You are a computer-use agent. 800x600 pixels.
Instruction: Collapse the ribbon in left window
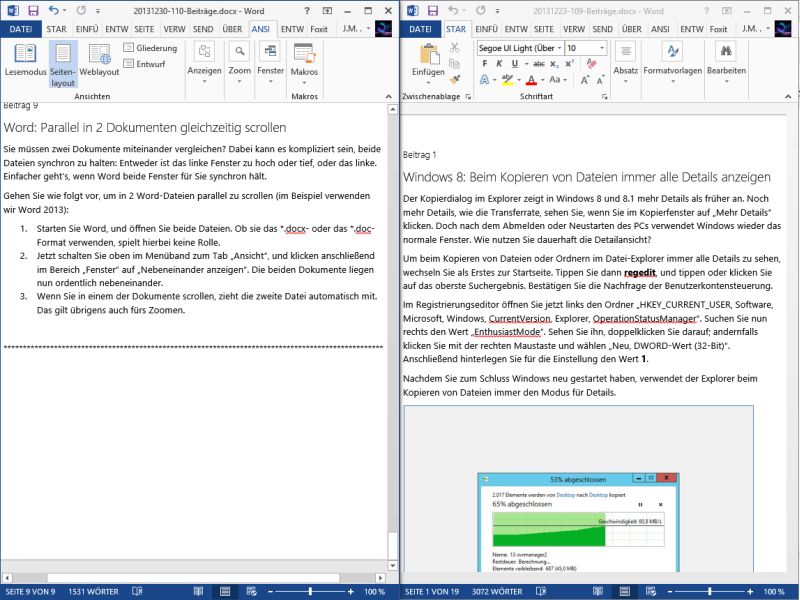pyautogui.click(x=389, y=96)
